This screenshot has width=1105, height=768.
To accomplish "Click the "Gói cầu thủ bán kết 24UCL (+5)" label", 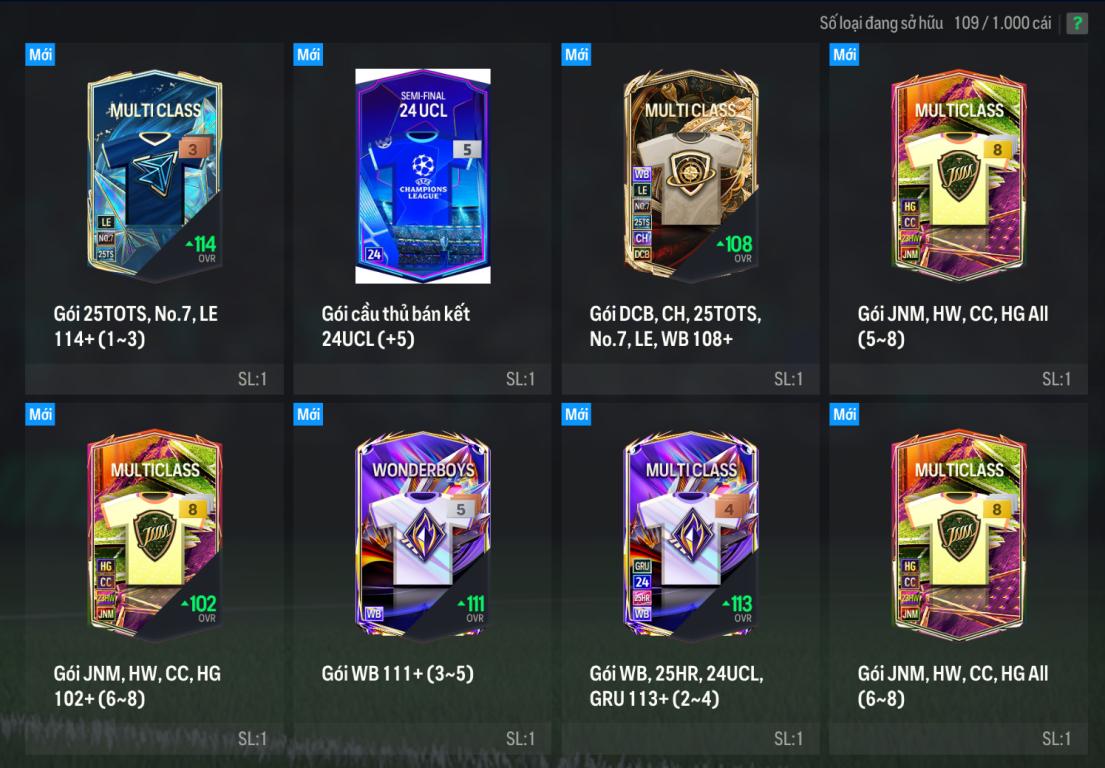I will [x=395, y=326].
